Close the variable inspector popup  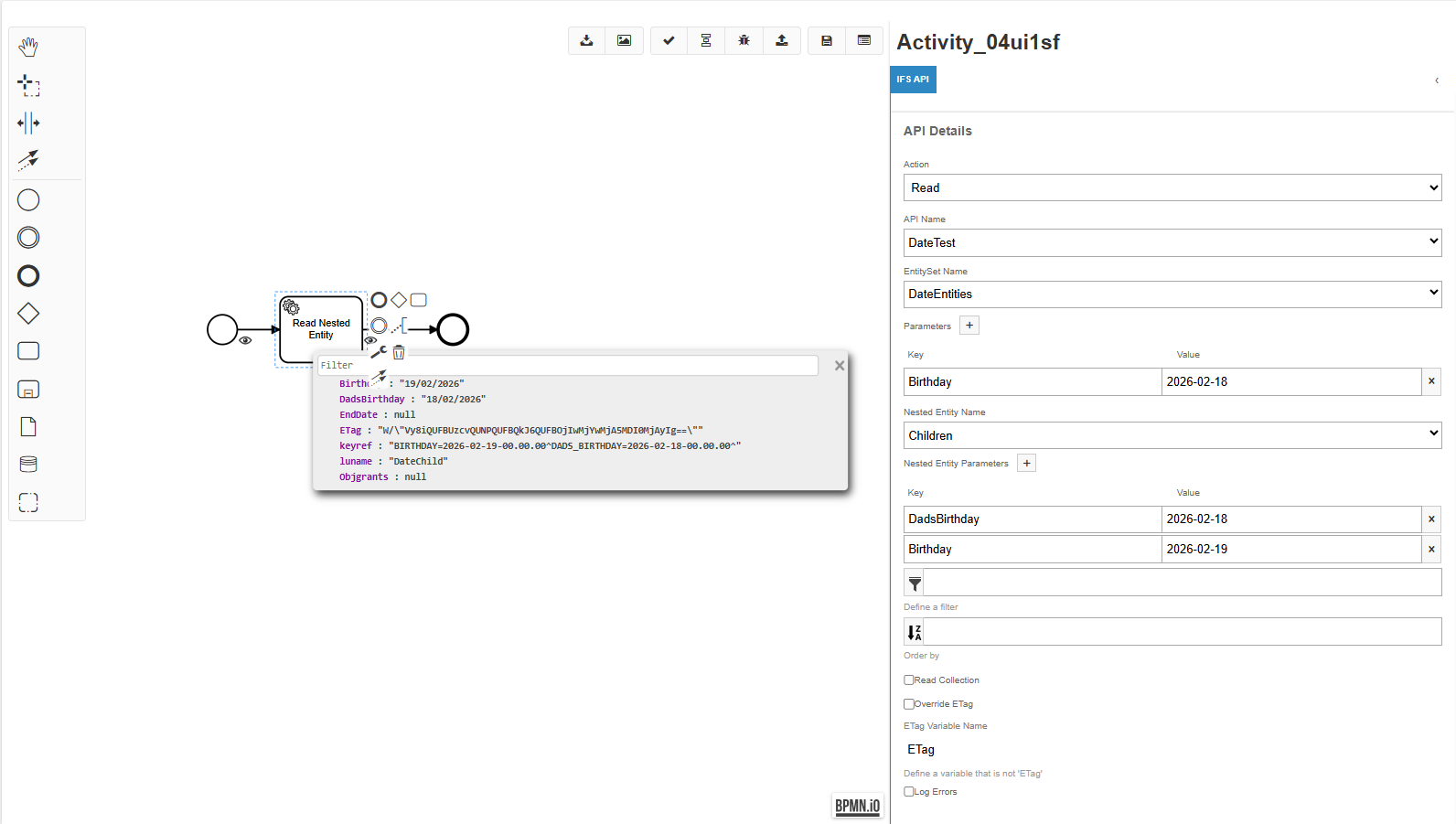click(x=840, y=365)
